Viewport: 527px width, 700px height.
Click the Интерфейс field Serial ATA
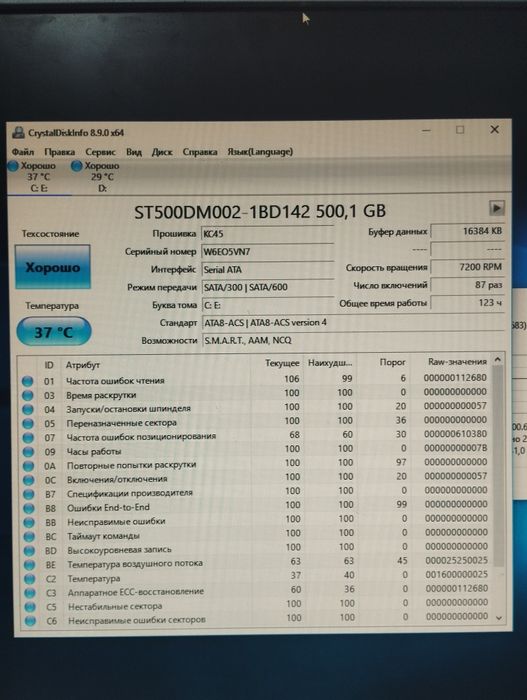tap(267, 270)
